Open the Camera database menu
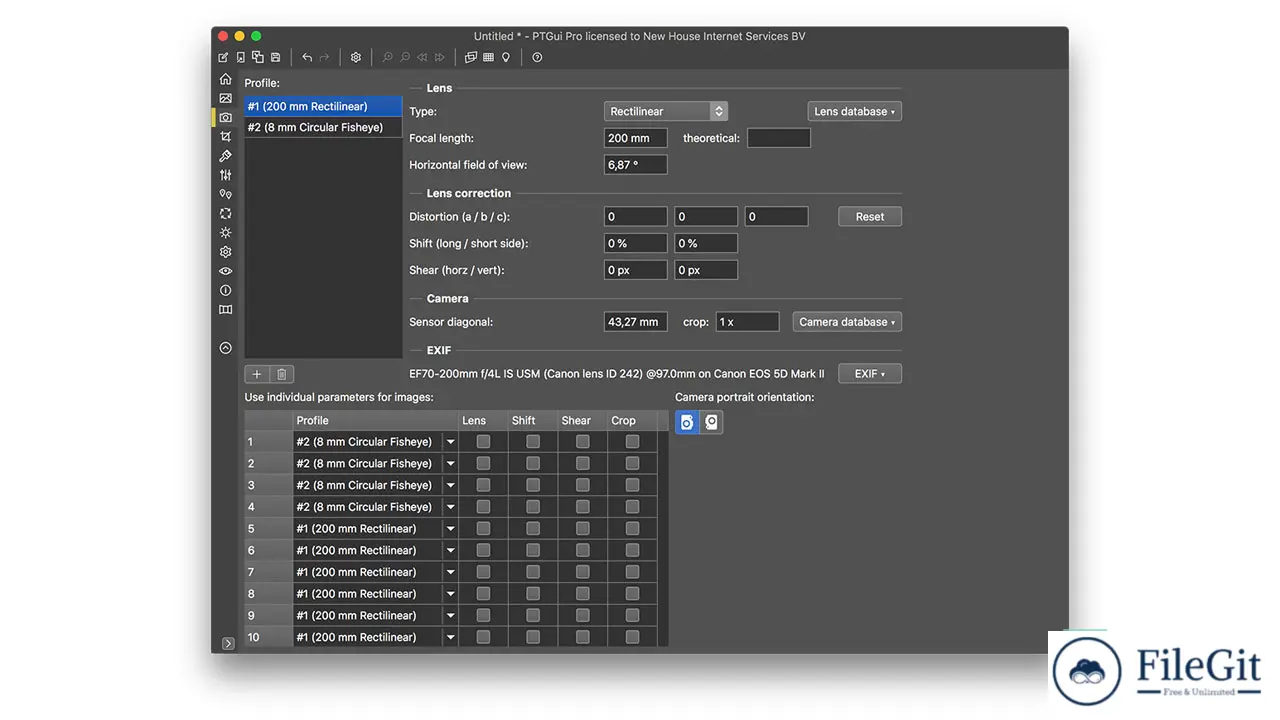 (x=847, y=322)
